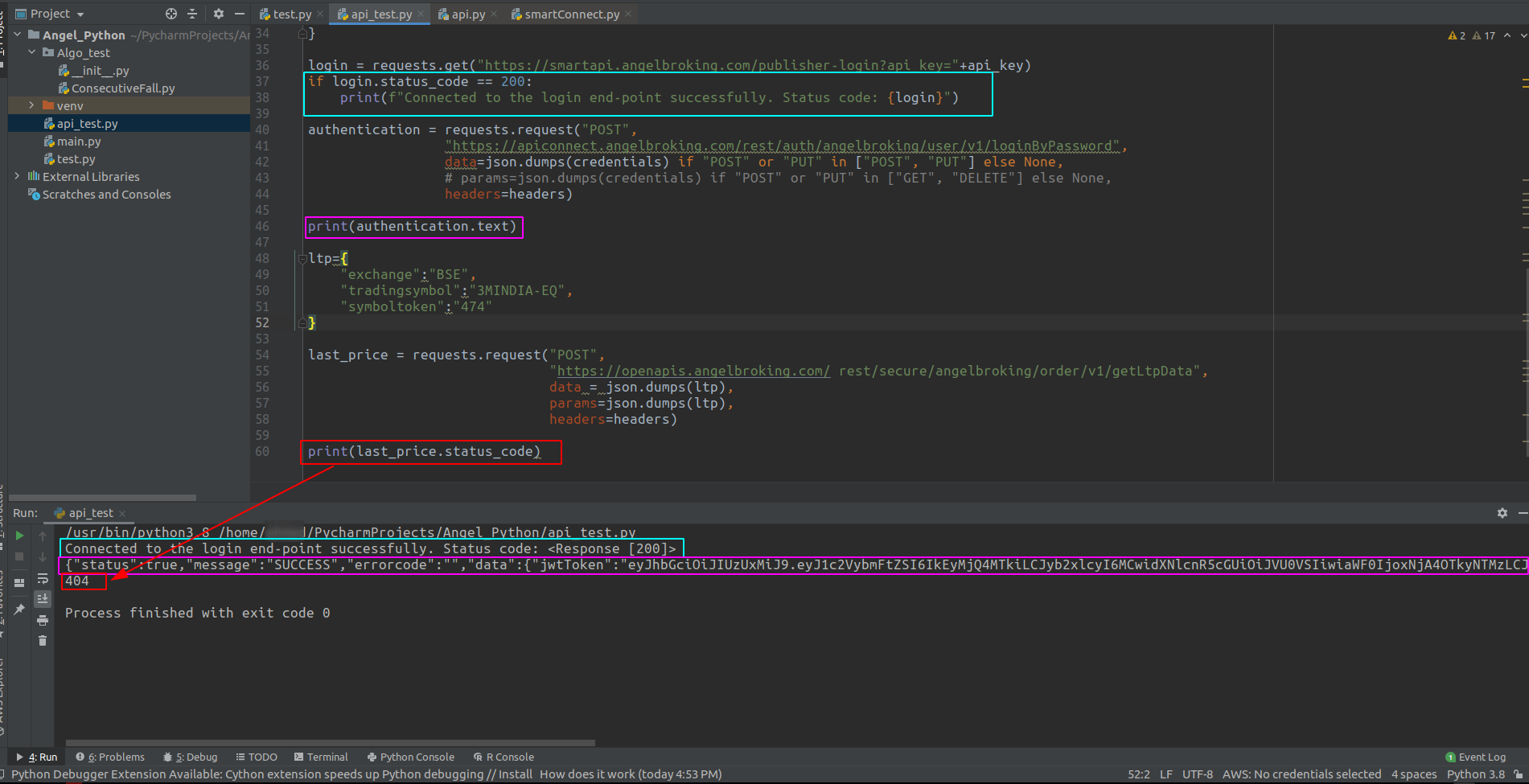This screenshot has width=1529, height=784.
Task: Expand the venv folder
Action: (x=32, y=105)
